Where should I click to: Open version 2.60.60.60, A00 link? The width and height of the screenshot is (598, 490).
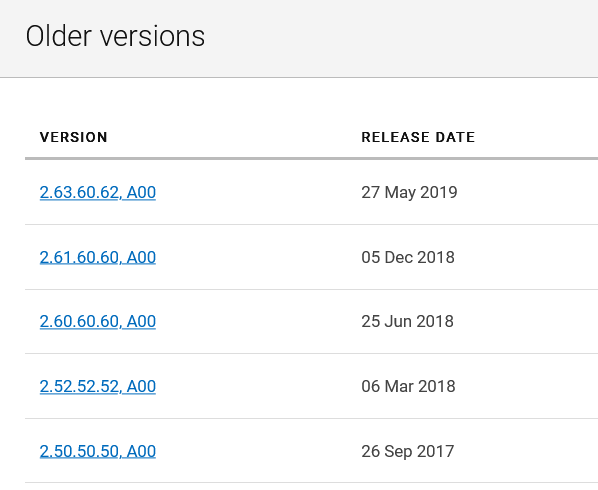pos(98,321)
